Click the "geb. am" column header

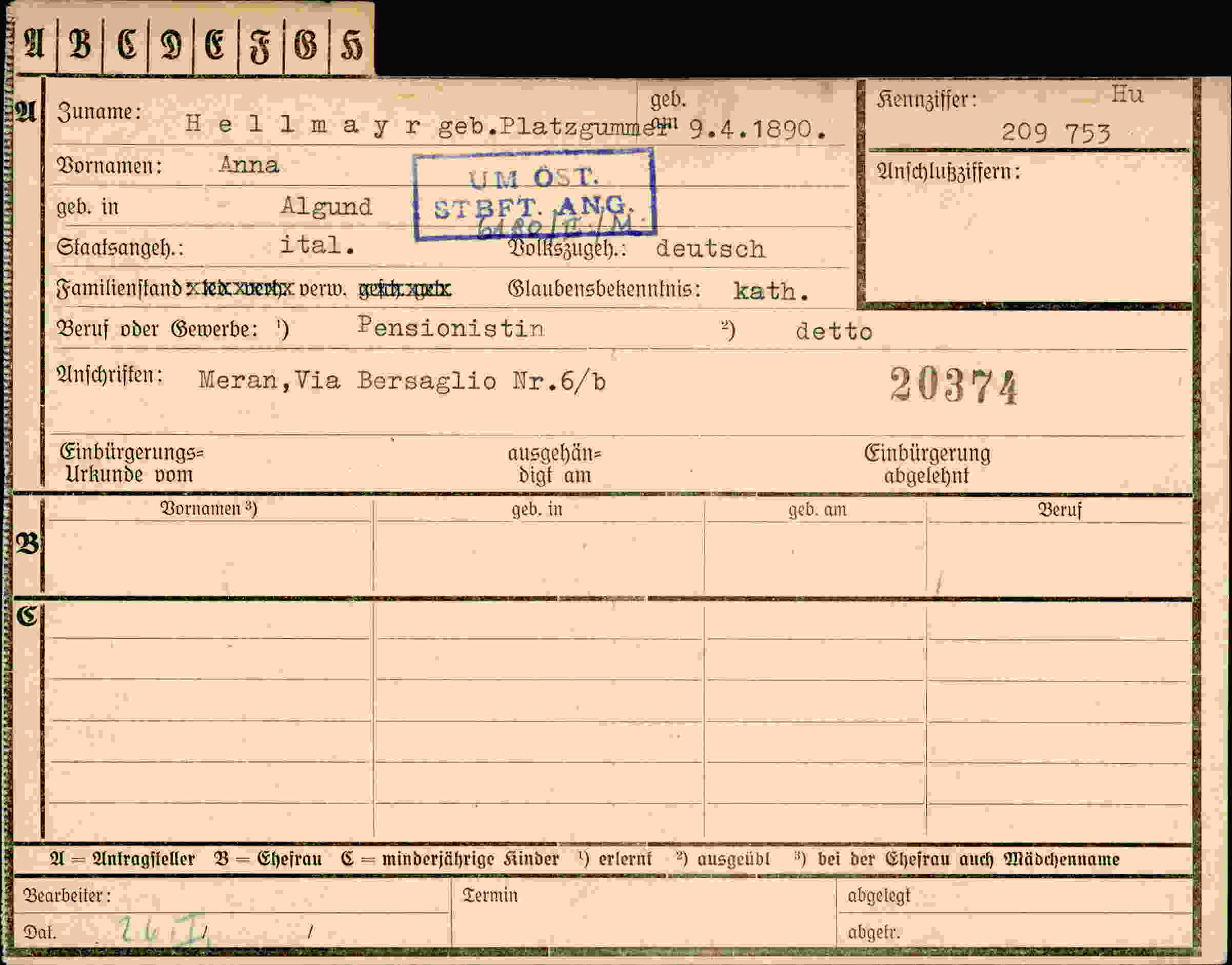click(817, 510)
